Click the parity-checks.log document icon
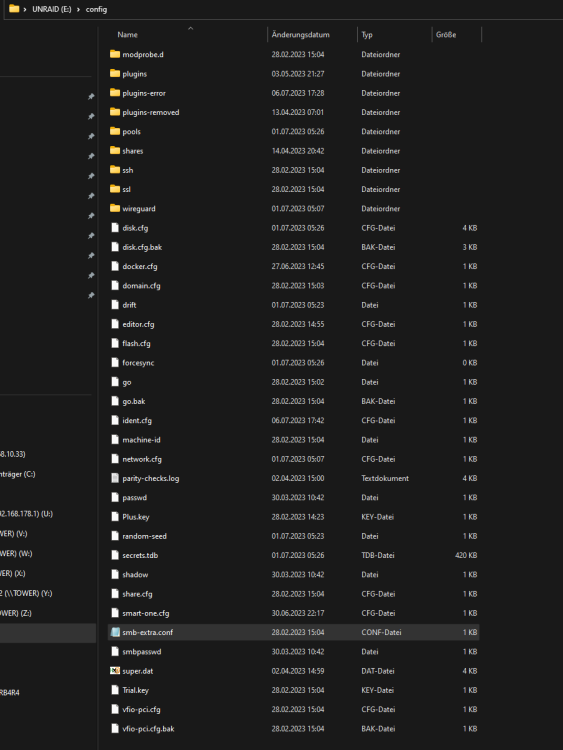 click(x=115, y=478)
